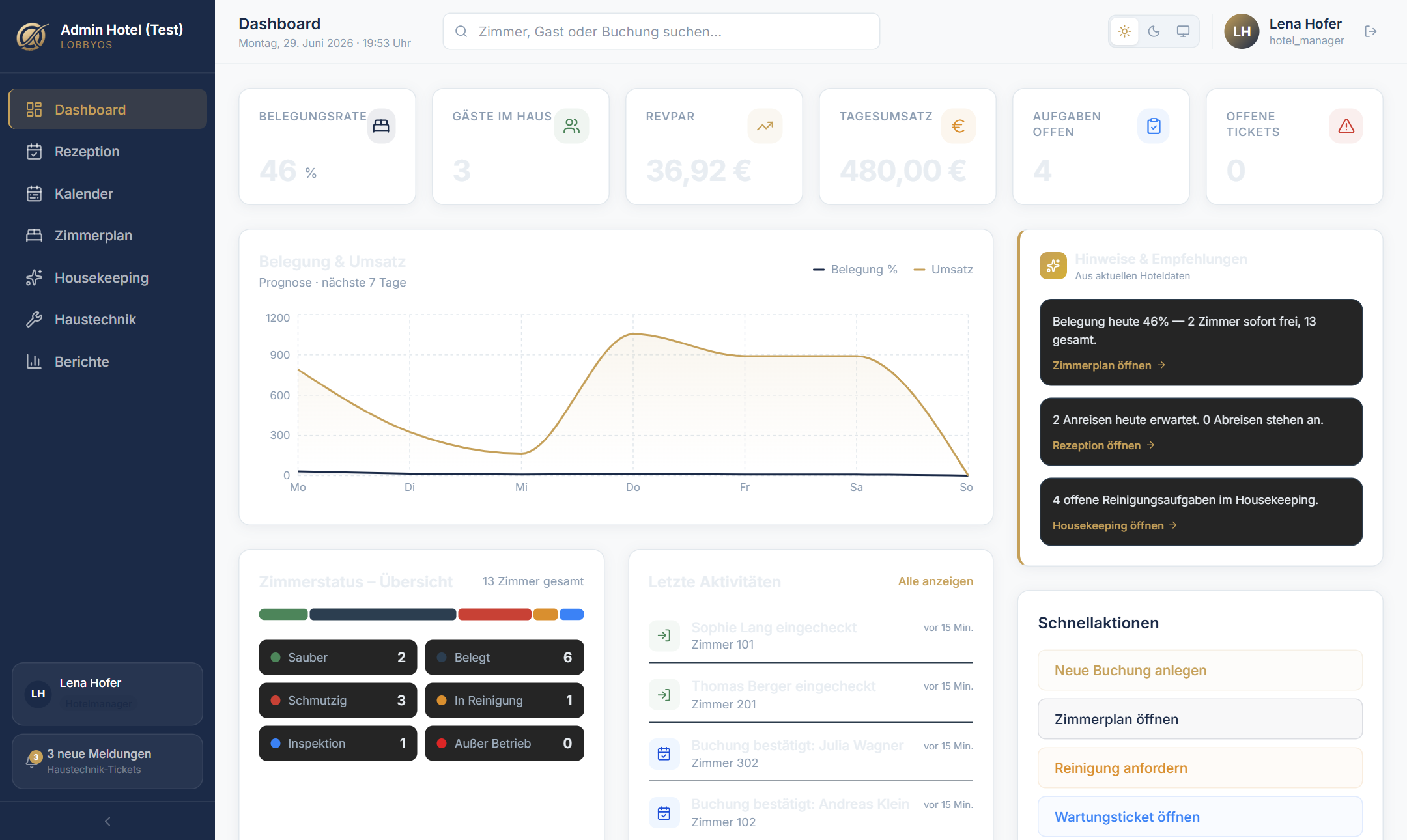Click the room search input field
The height and width of the screenshot is (840, 1407).
pos(661,31)
